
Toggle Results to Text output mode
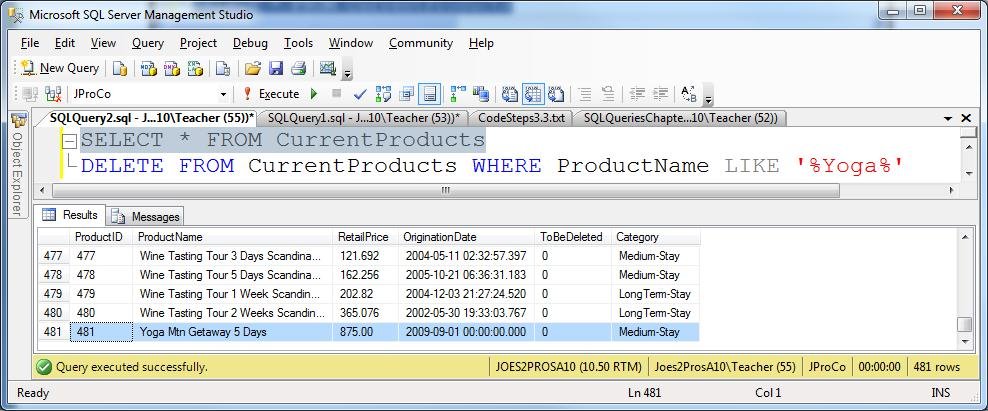(x=509, y=94)
